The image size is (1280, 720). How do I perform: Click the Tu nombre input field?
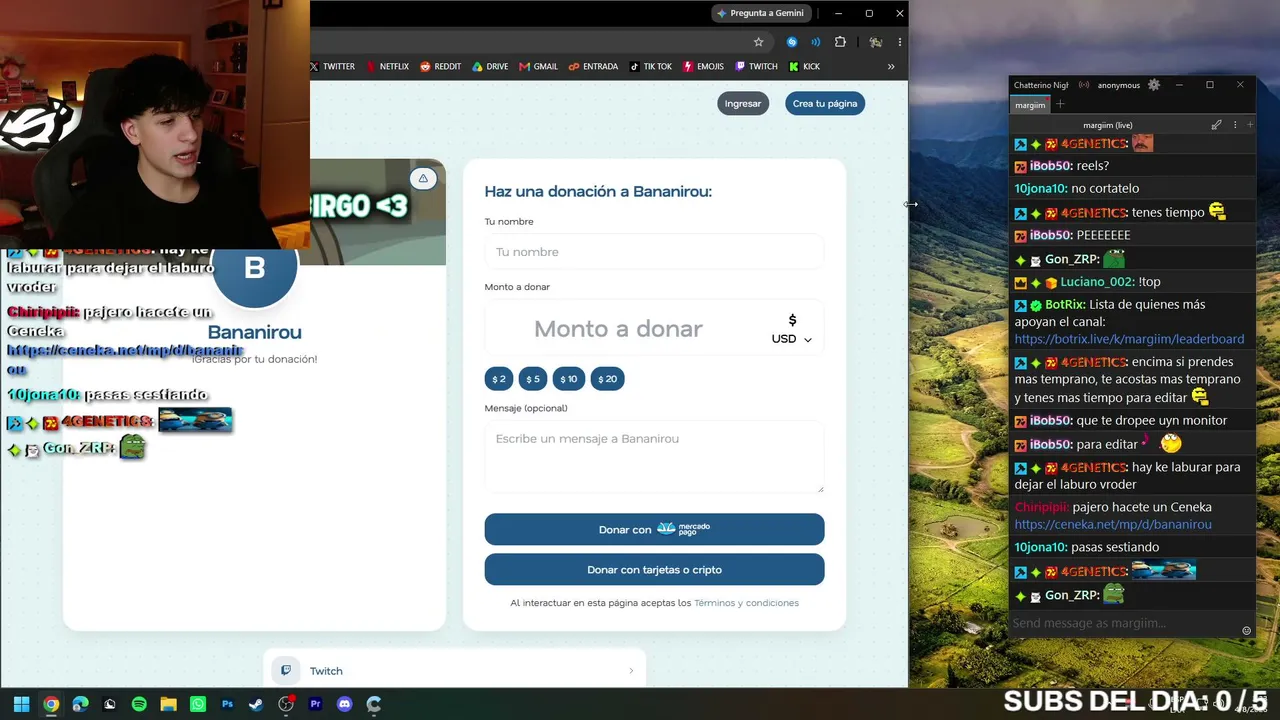pyautogui.click(x=654, y=252)
